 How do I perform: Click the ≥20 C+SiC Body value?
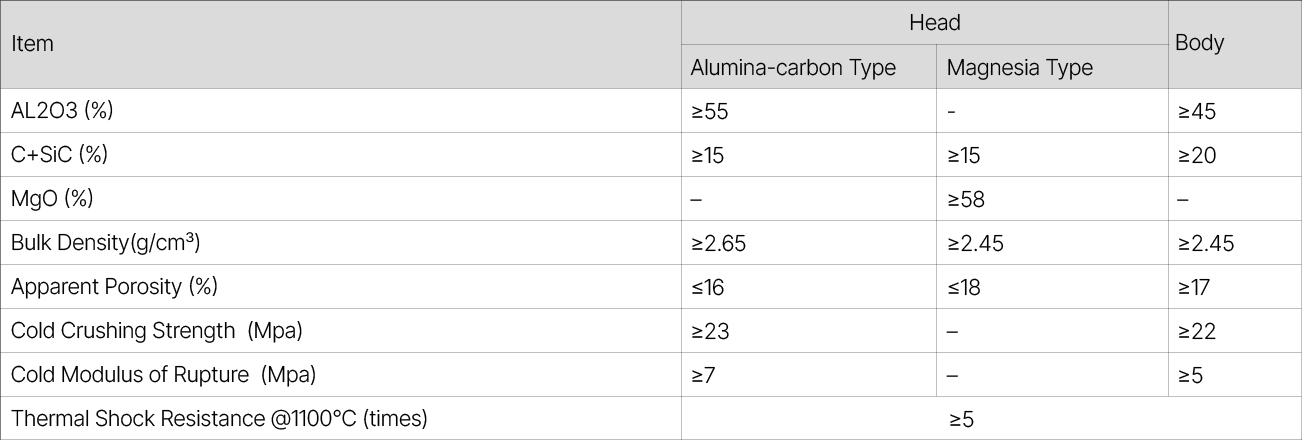[x=1197, y=155]
